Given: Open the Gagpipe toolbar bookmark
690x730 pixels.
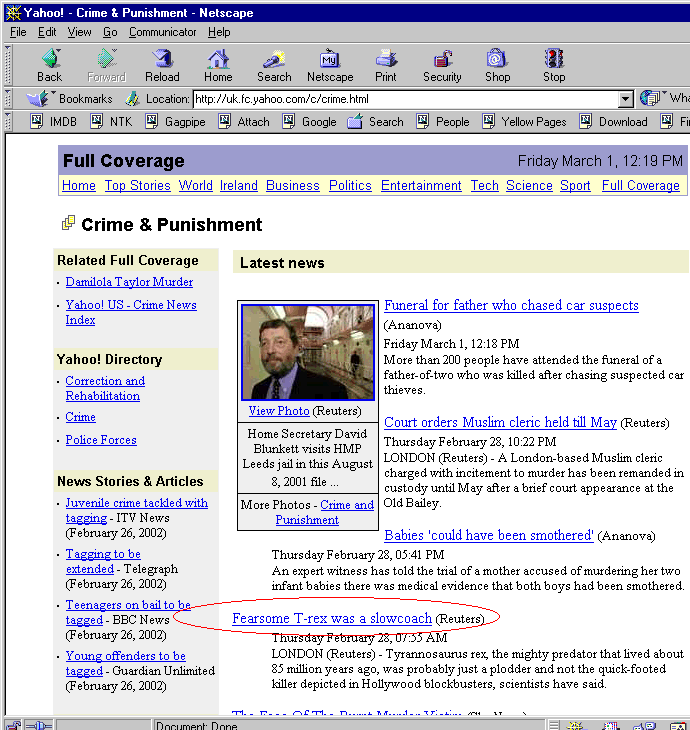Looking at the screenshot, I should [175, 122].
